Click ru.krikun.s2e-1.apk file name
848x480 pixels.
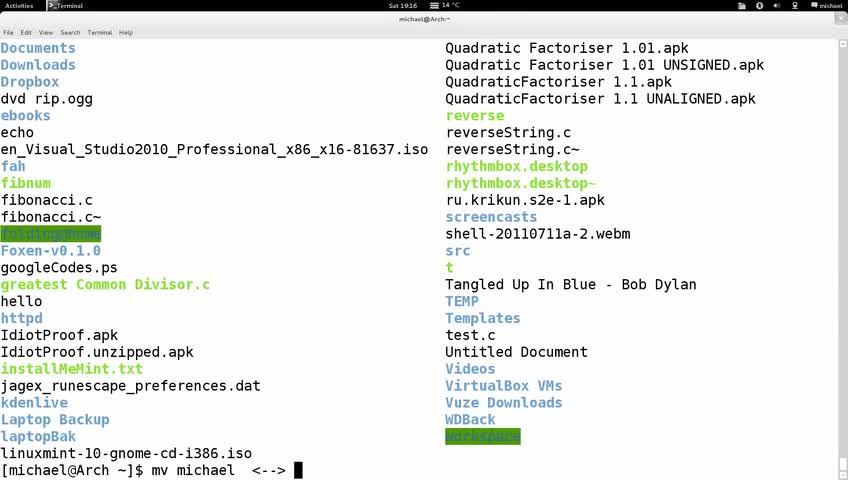pyautogui.click(x=525, y=200)
